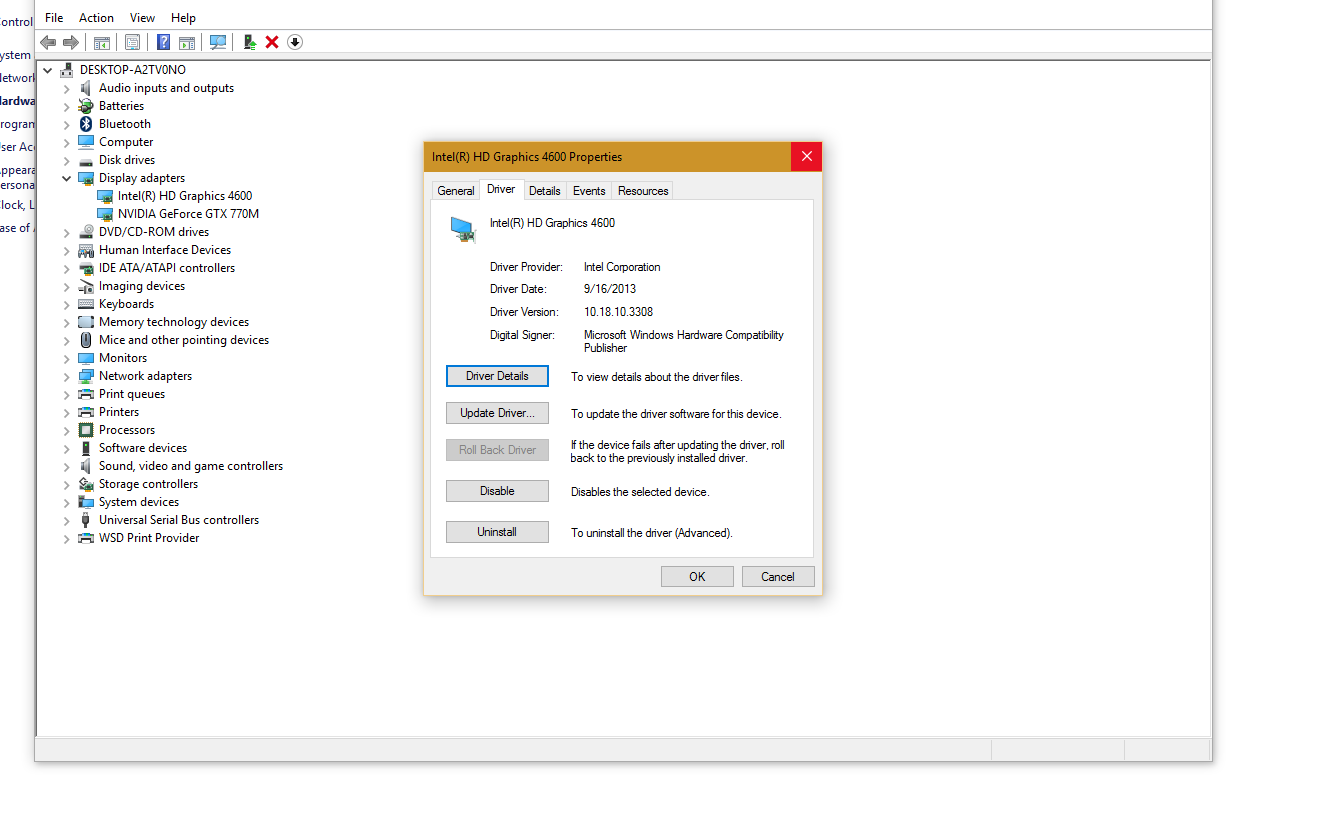This screenshot has height=822, width=1317.
Task: Click the Audio inputs and outputs speaker icon
Action: click(86, 88)
